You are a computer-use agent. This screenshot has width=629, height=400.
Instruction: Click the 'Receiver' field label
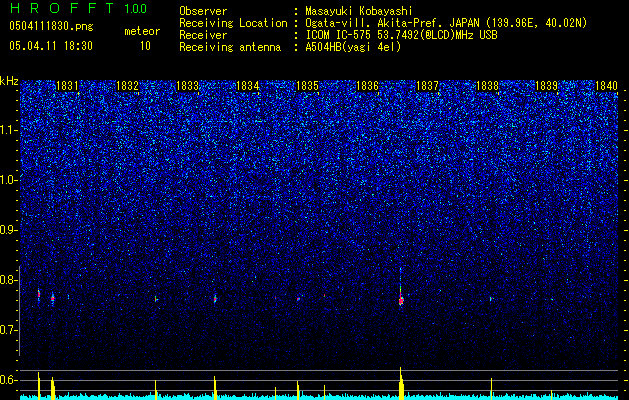pyautogui.click(x=203, y=35)
